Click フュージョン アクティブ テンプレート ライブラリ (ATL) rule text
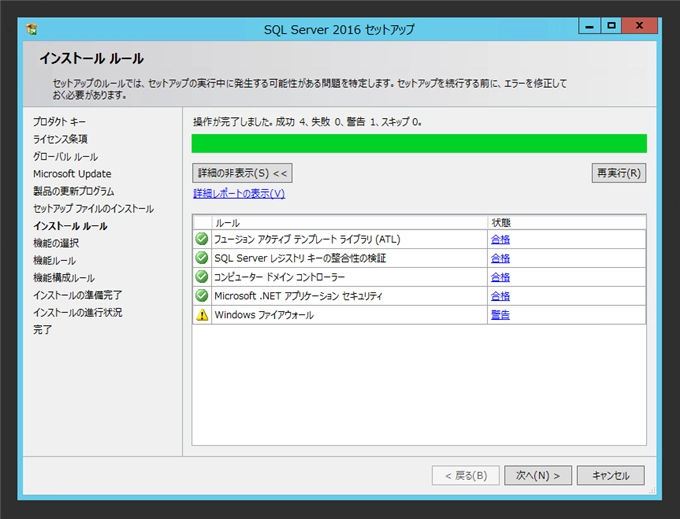Screen dimensions: 680x519 click(307, 239)
